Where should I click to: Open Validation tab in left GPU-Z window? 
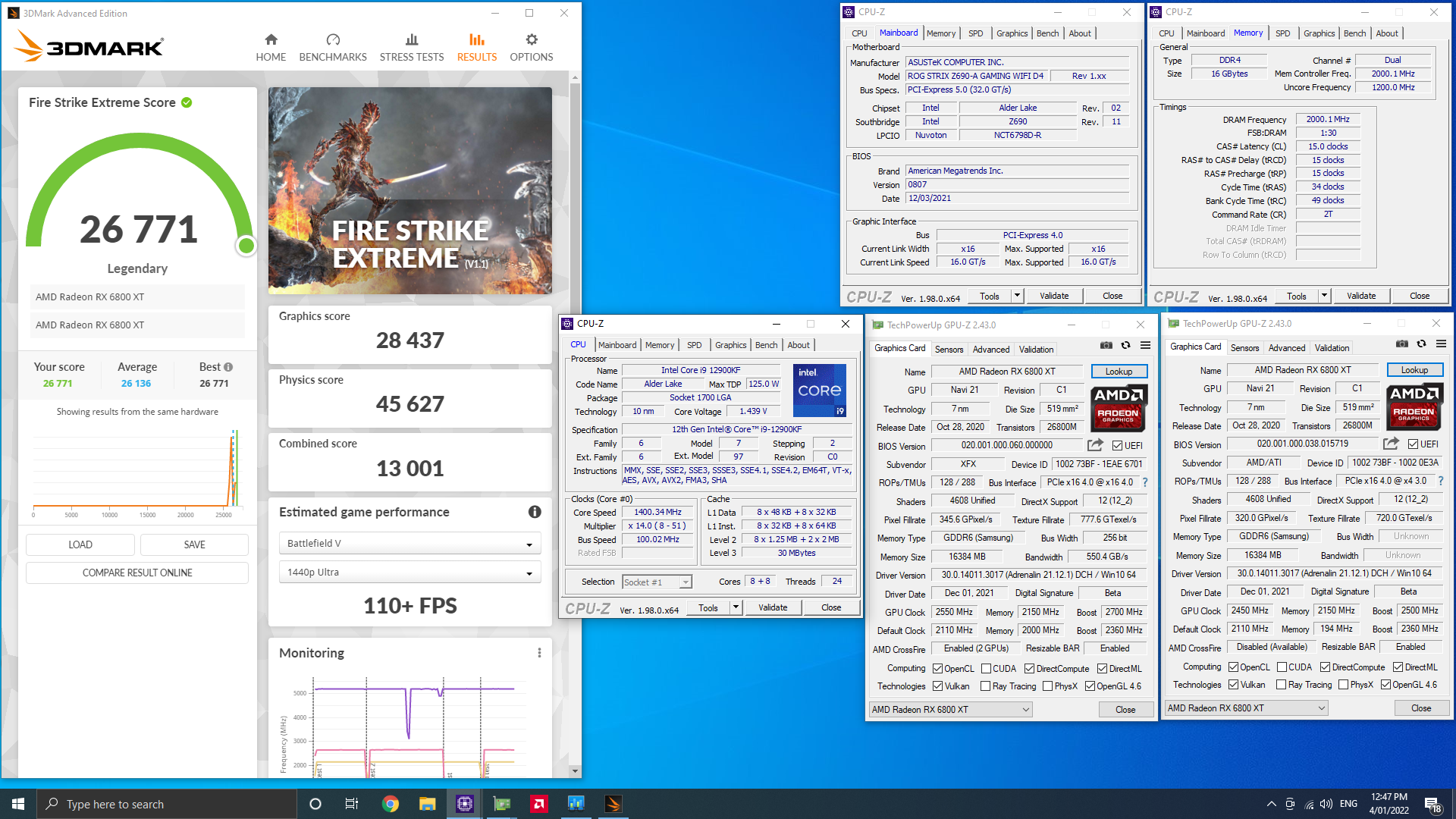pos(1036,350)
